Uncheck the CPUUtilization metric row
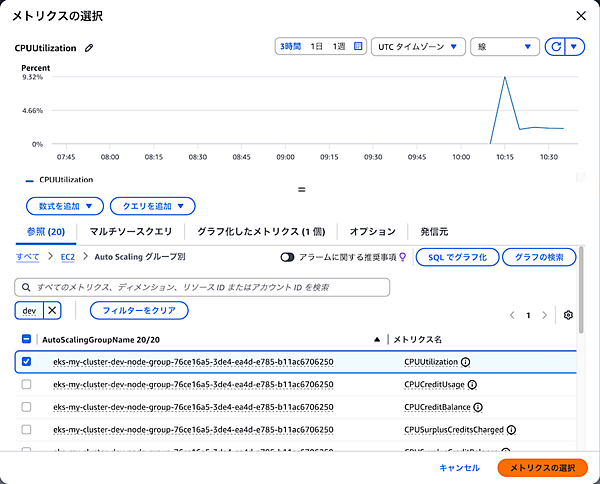Screen dimensions: 600x484 click(x=27, y=362)
